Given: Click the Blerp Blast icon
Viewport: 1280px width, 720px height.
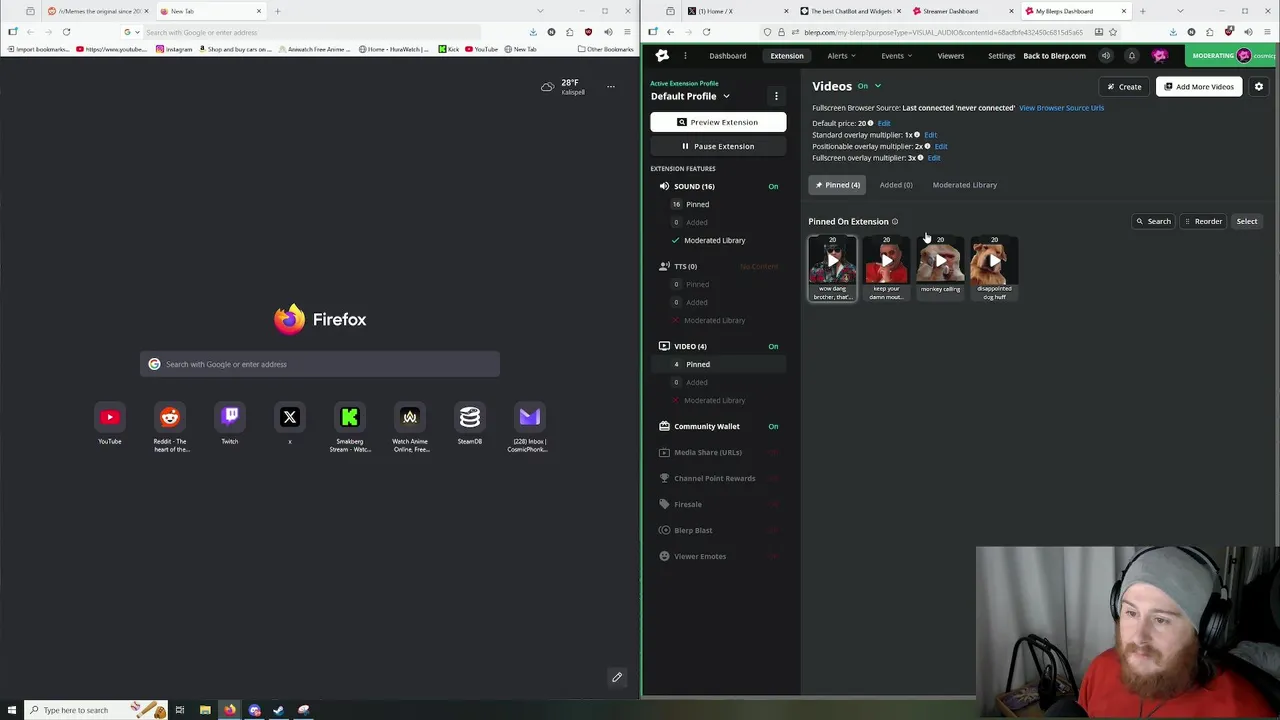Looking at the screenshot, I should [x=664, y=530].
